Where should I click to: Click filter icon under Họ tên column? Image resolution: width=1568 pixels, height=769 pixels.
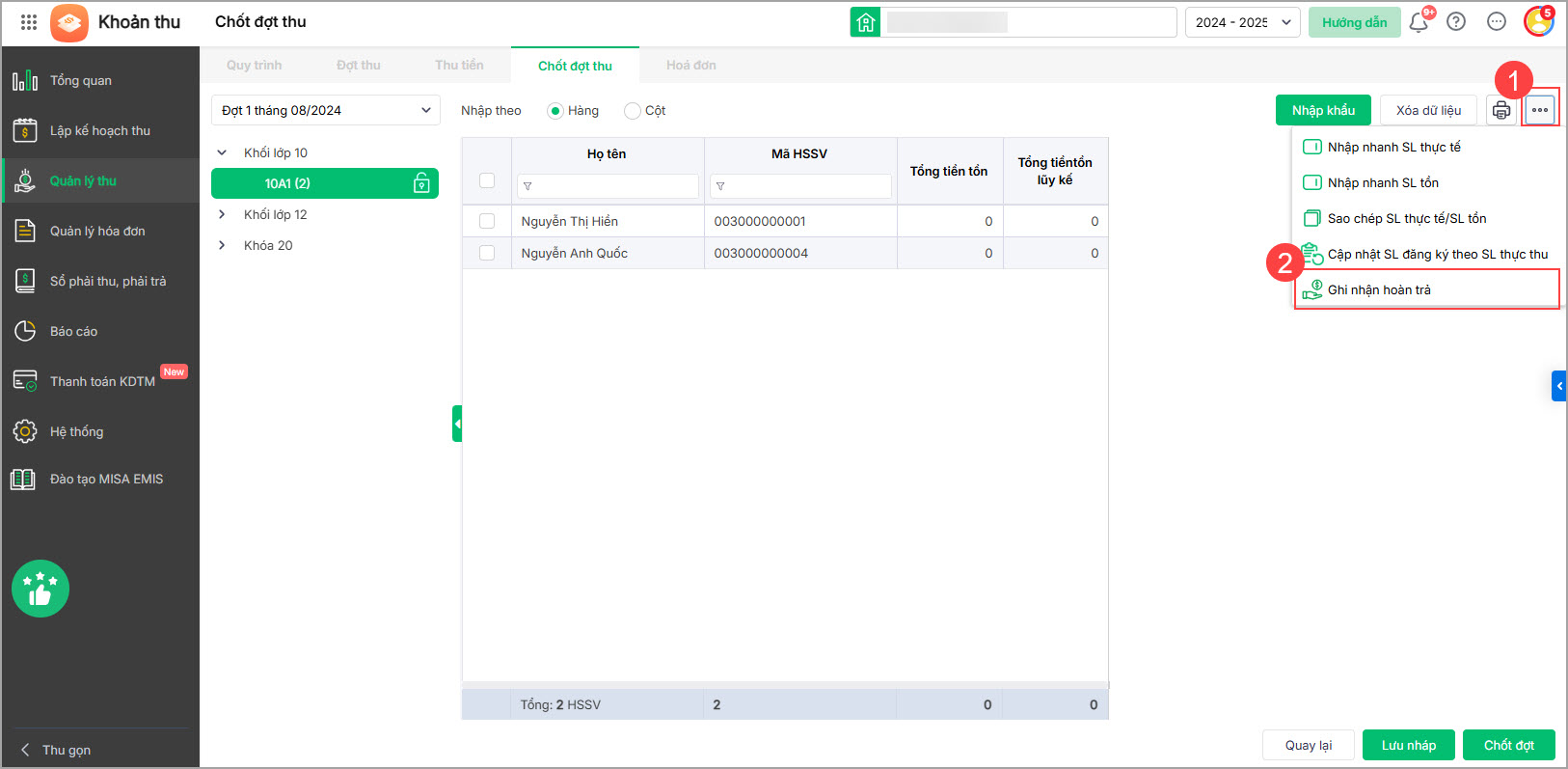coord(527,186)
